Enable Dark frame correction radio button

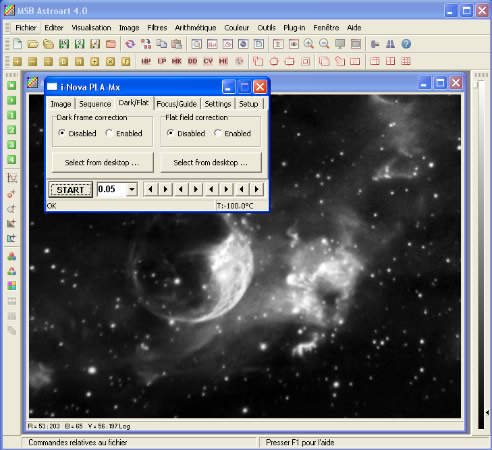coord(109,133)
